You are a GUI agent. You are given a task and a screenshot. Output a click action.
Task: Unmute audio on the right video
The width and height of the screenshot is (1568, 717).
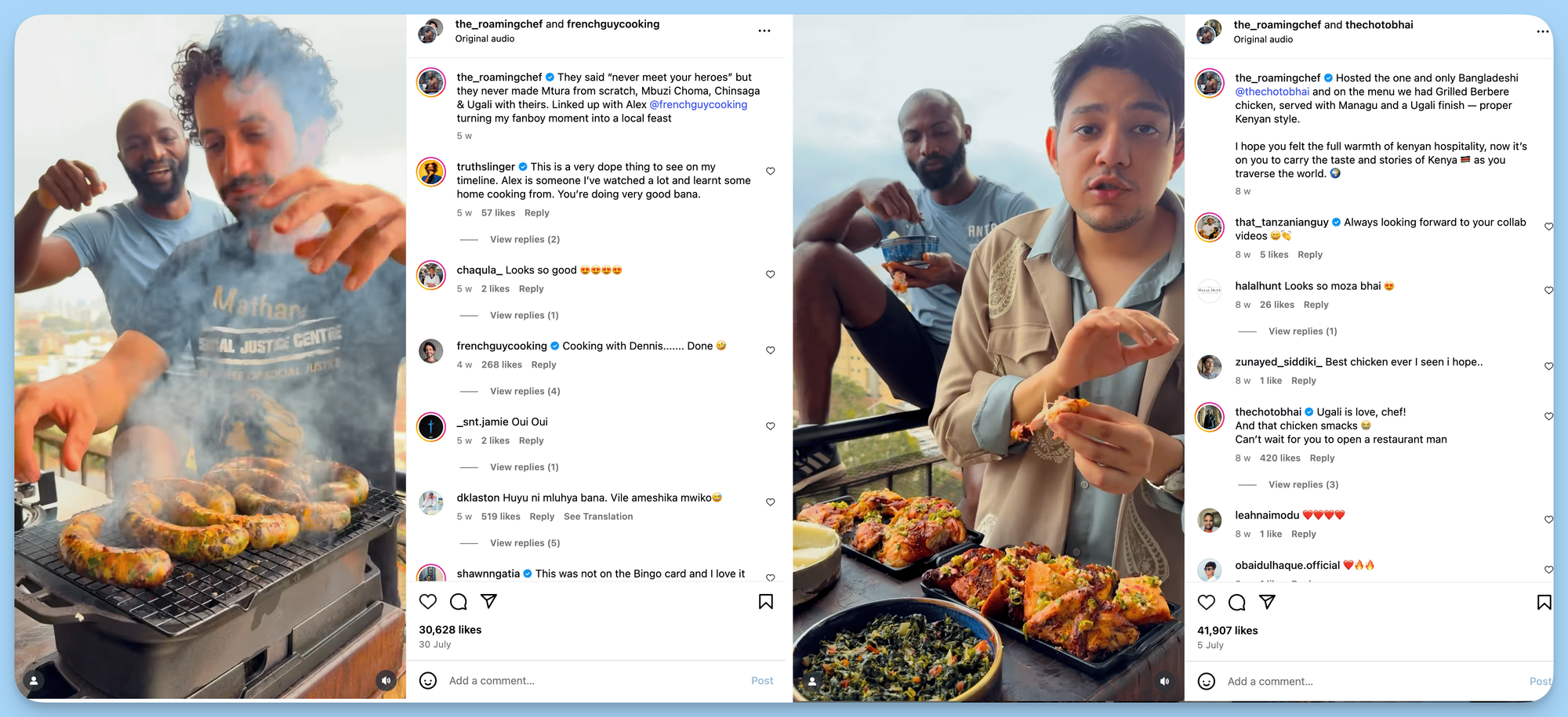pyautogui.click(x=1163, y=682)
